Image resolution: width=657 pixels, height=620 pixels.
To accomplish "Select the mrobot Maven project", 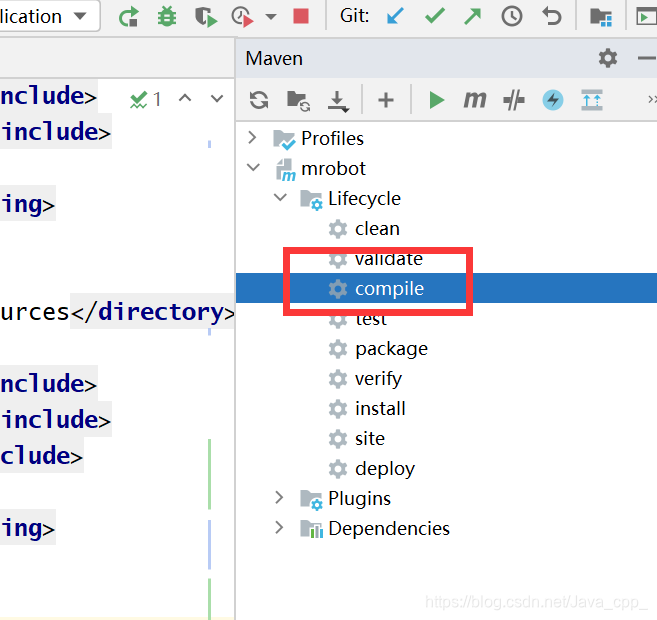I will pyautogui.click(x=333, y=168).
